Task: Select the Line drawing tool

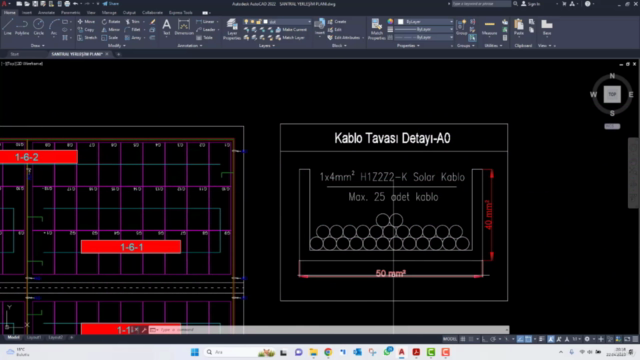Action: (8, 27)
